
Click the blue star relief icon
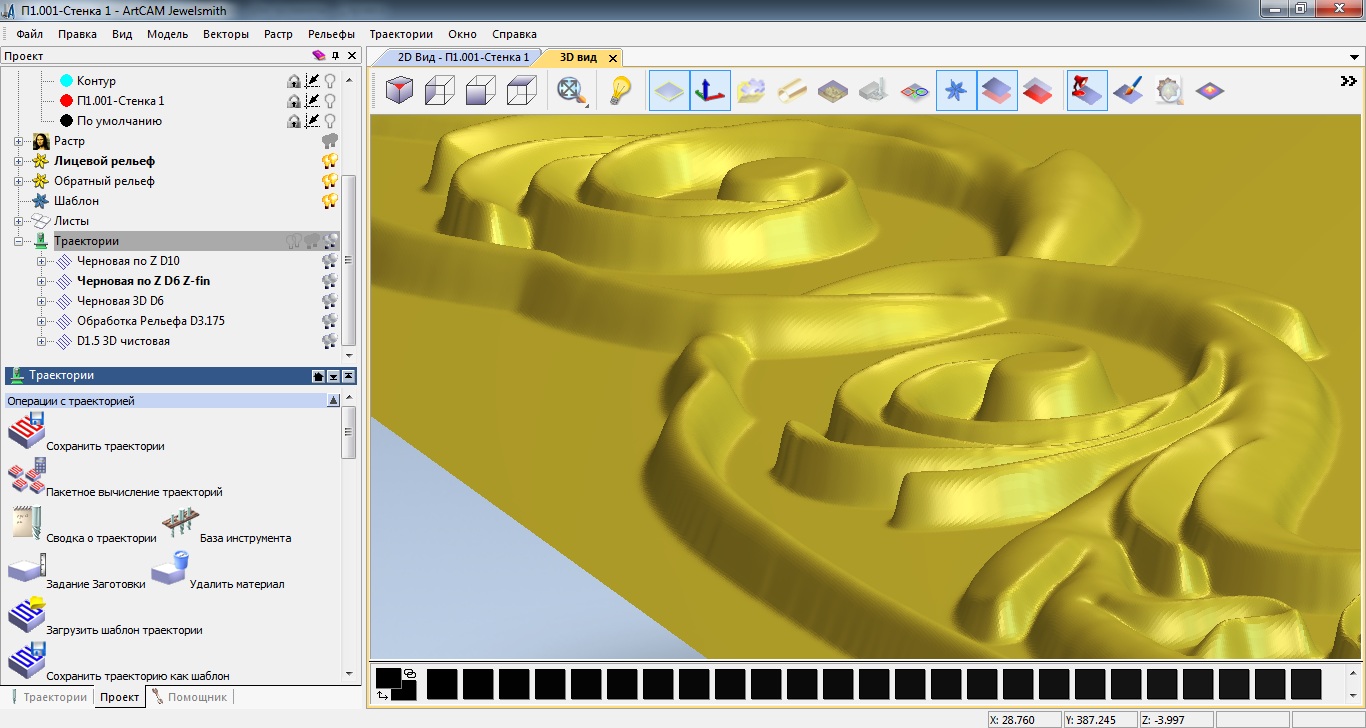(957, 91)
